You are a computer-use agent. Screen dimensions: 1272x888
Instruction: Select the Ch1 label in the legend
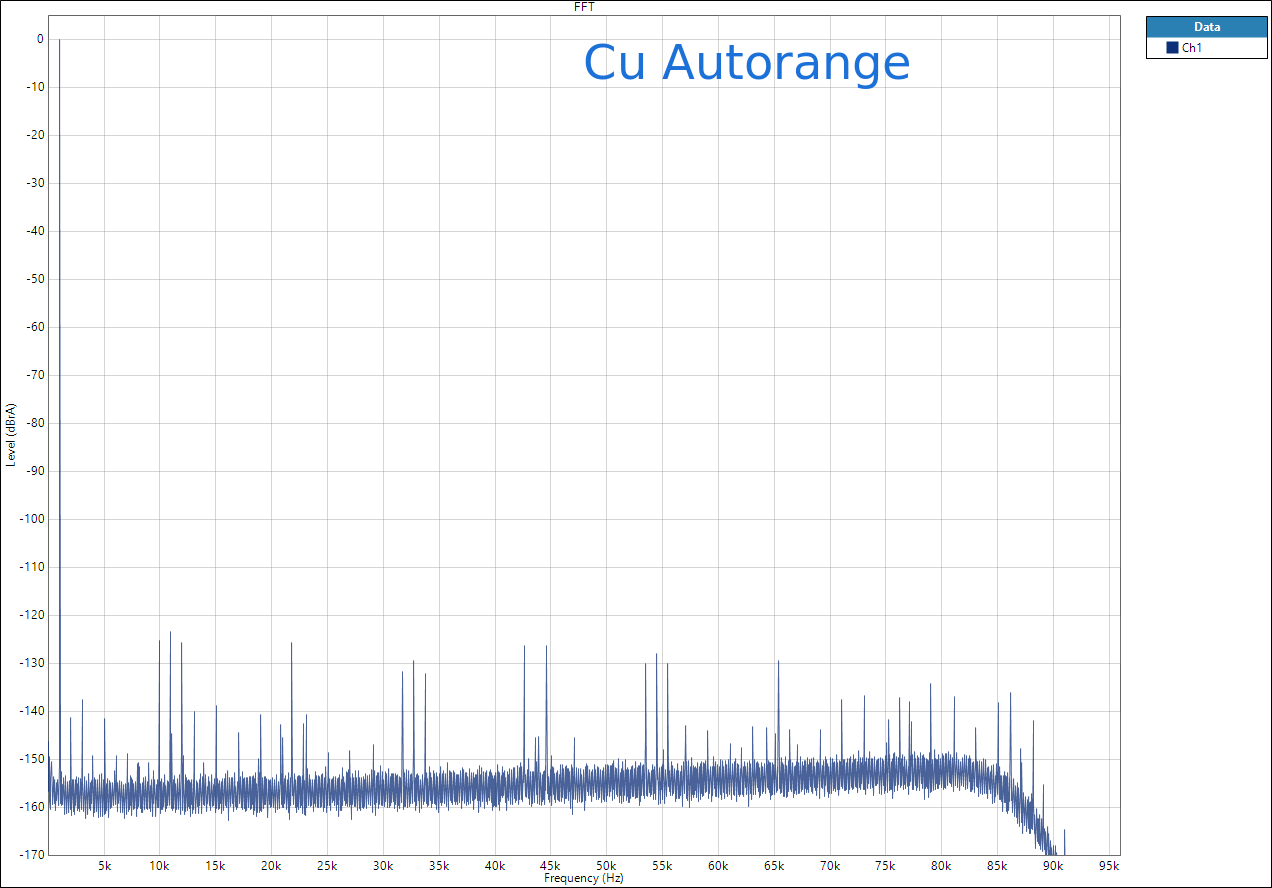pos(1191,48)
